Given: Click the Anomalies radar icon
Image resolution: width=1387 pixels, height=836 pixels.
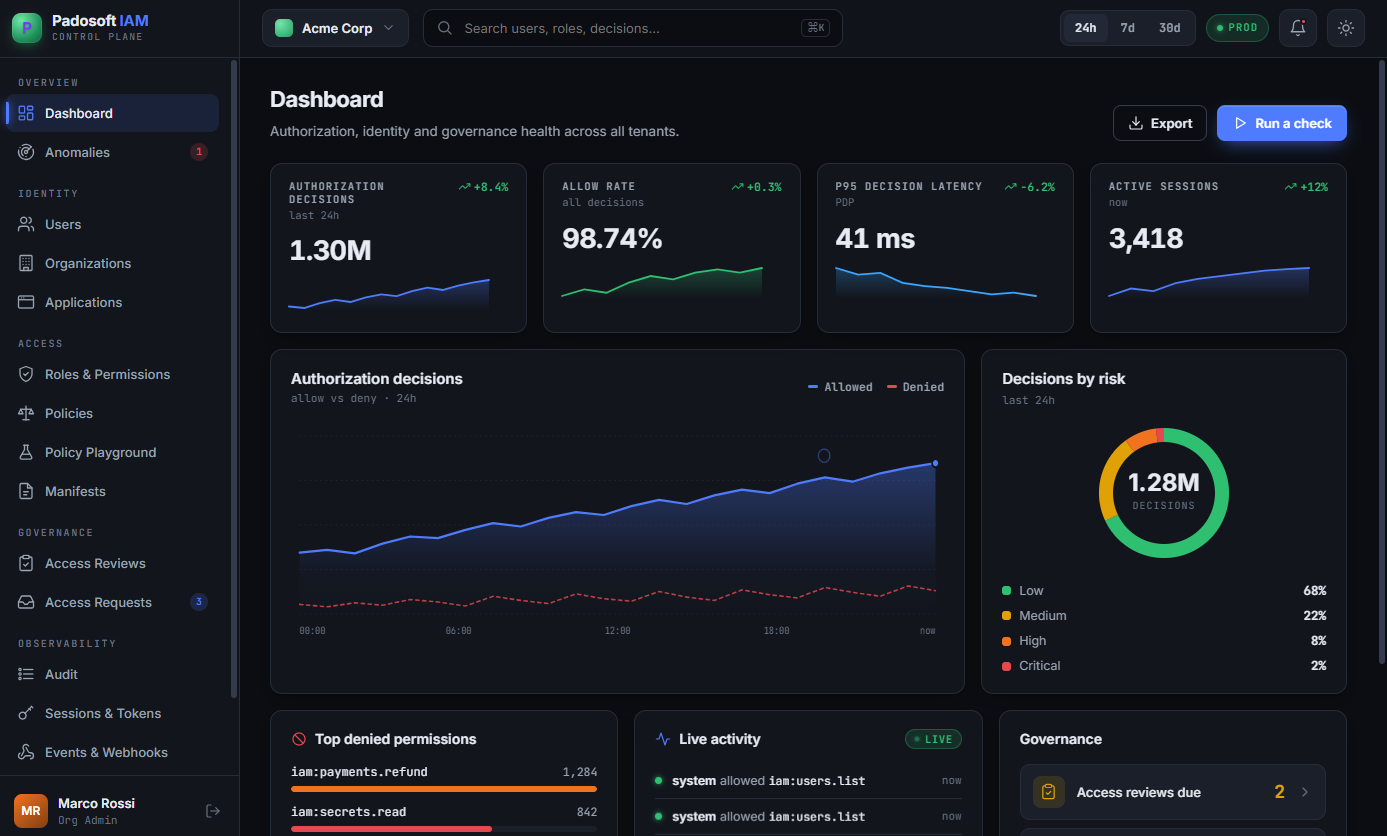Looking at the screenshot, I should (26, 152).
